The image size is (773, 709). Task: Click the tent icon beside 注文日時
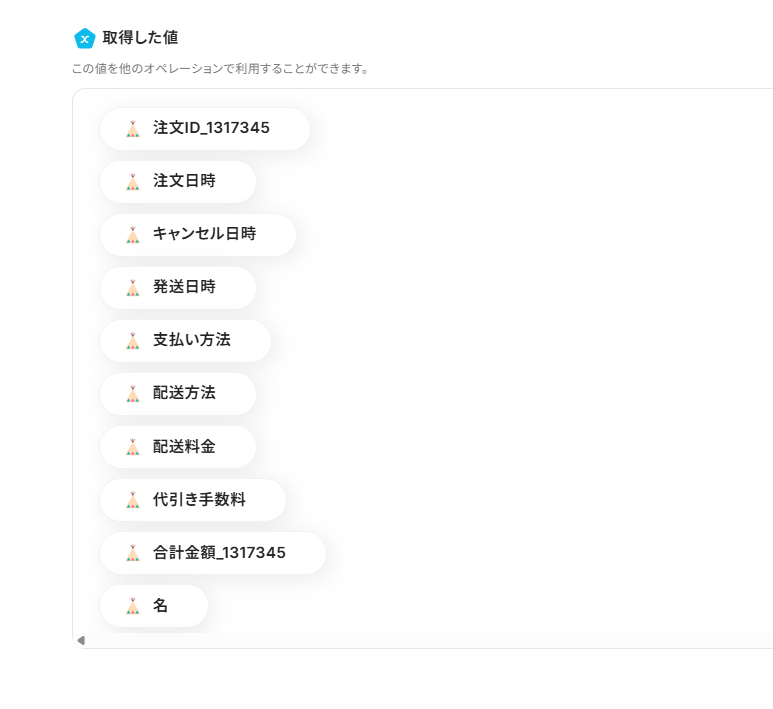click(132, 182)
